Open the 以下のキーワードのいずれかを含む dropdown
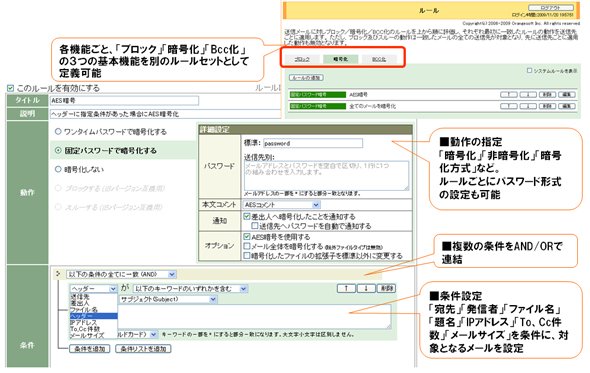Screen dimensions: 590x373 click(190, 288)
